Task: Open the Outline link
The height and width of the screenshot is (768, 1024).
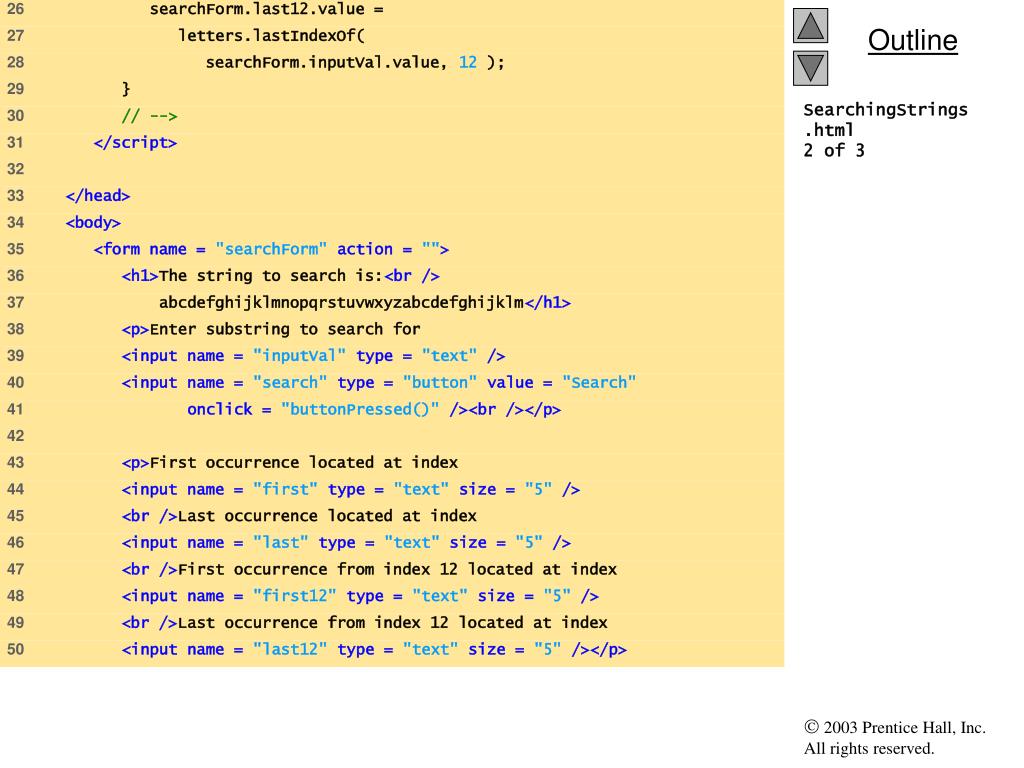Action: 912,40
